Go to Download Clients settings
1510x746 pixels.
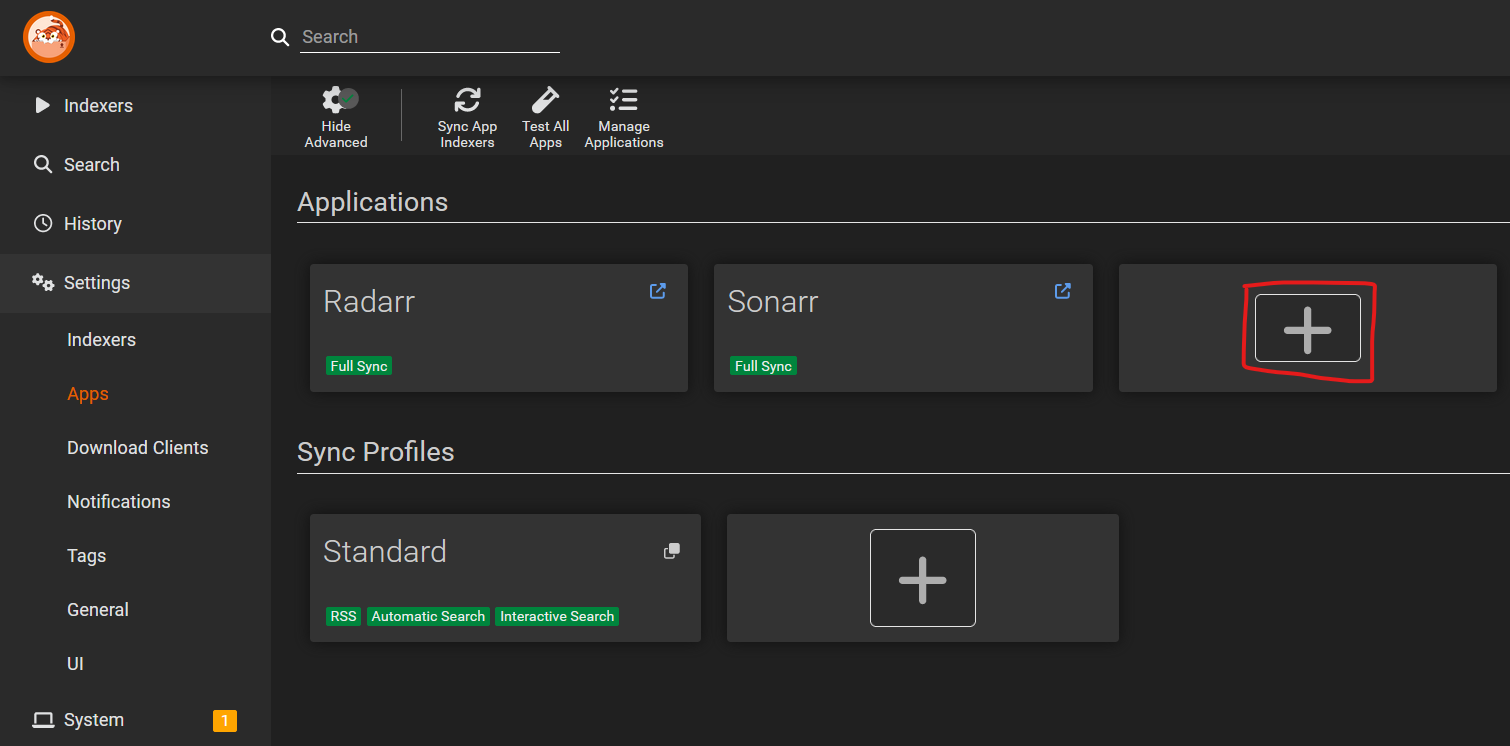tap(137, 448)
